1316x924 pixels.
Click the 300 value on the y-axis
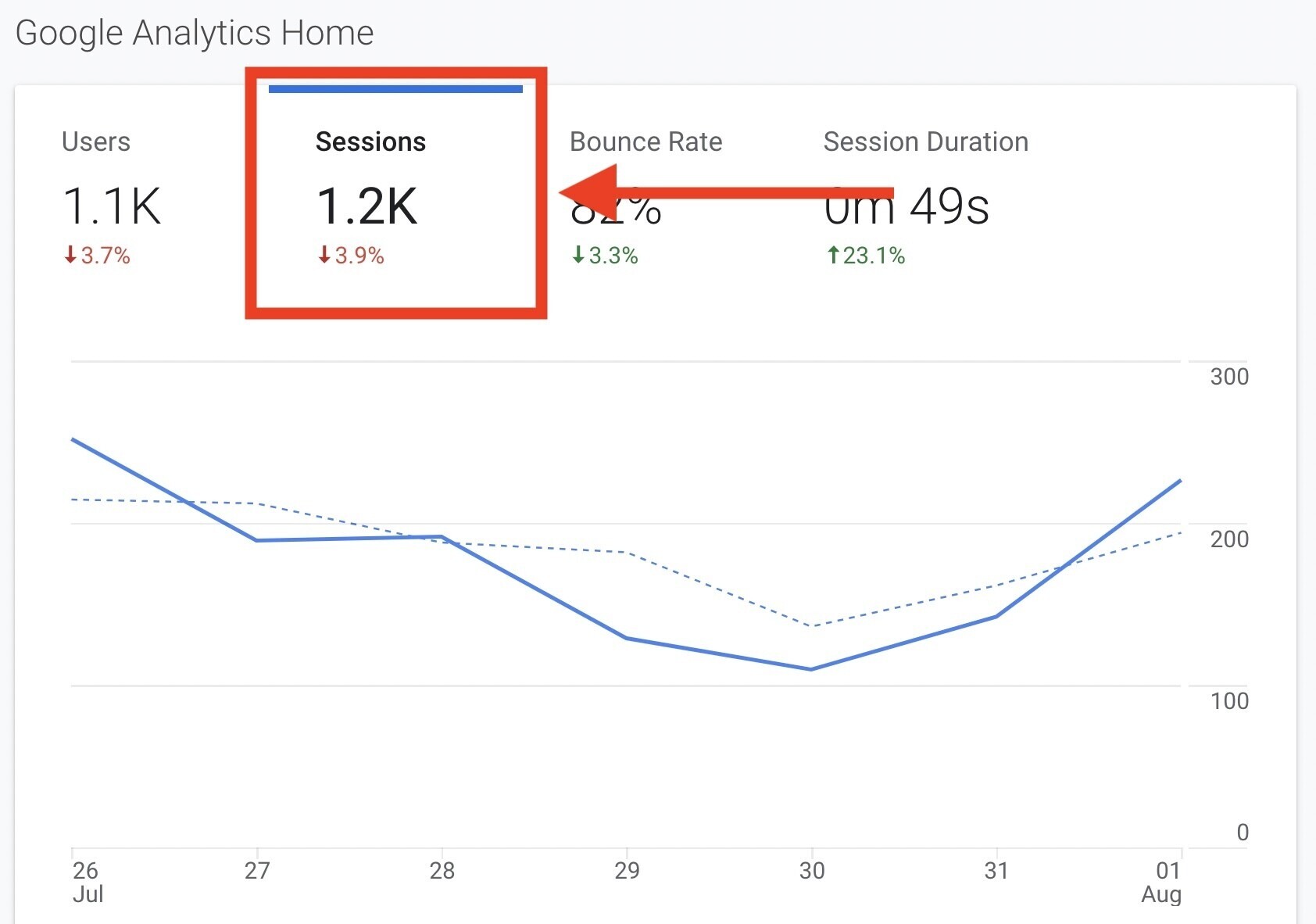coord(1229,378)
